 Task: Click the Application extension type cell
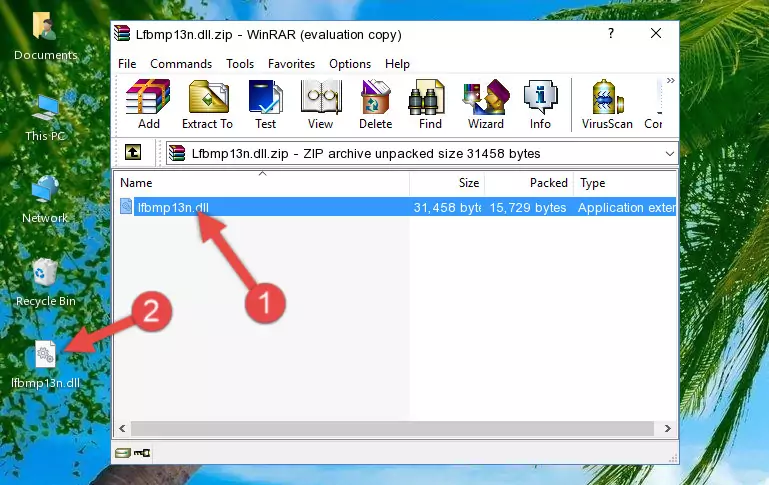[627, 208]
